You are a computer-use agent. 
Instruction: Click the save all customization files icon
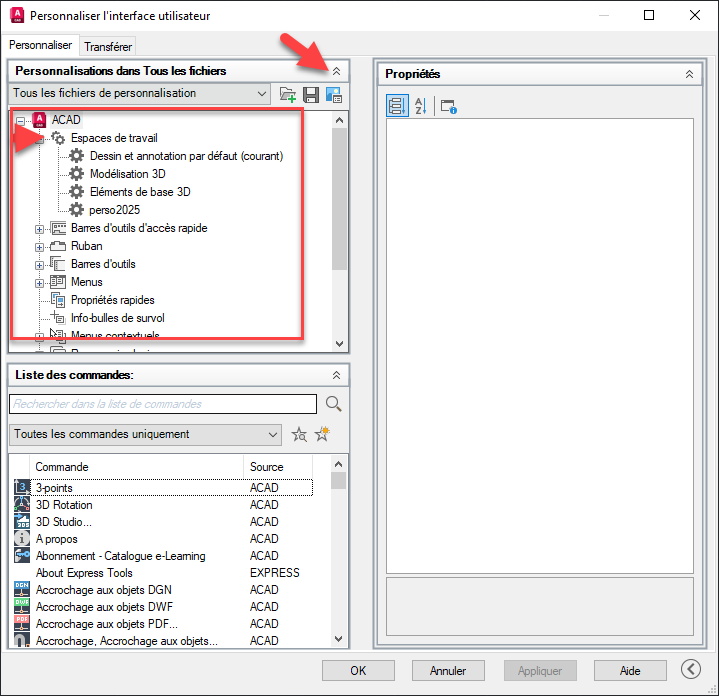pyautogui.click(x=311, y=94)
